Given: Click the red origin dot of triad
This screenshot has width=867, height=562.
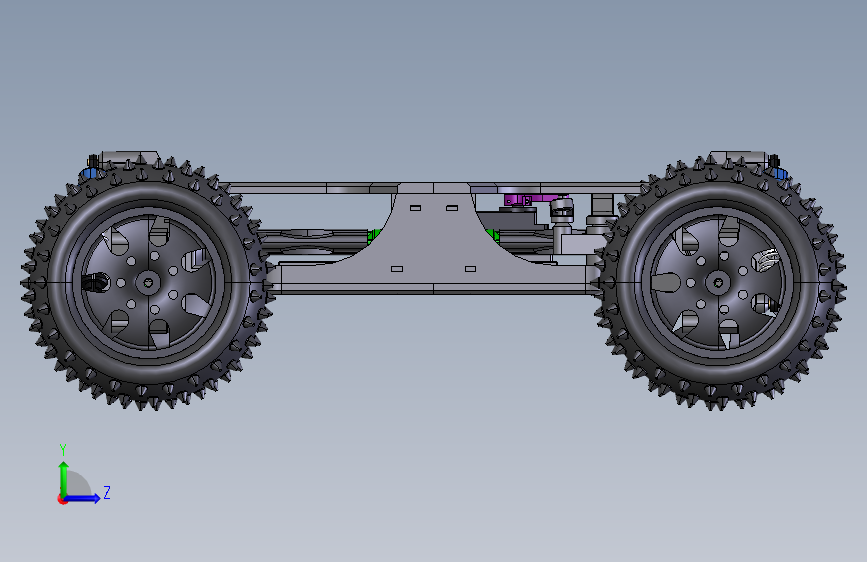Looking at the screenshot, I should pyautogui.click(x=62, y=499).
